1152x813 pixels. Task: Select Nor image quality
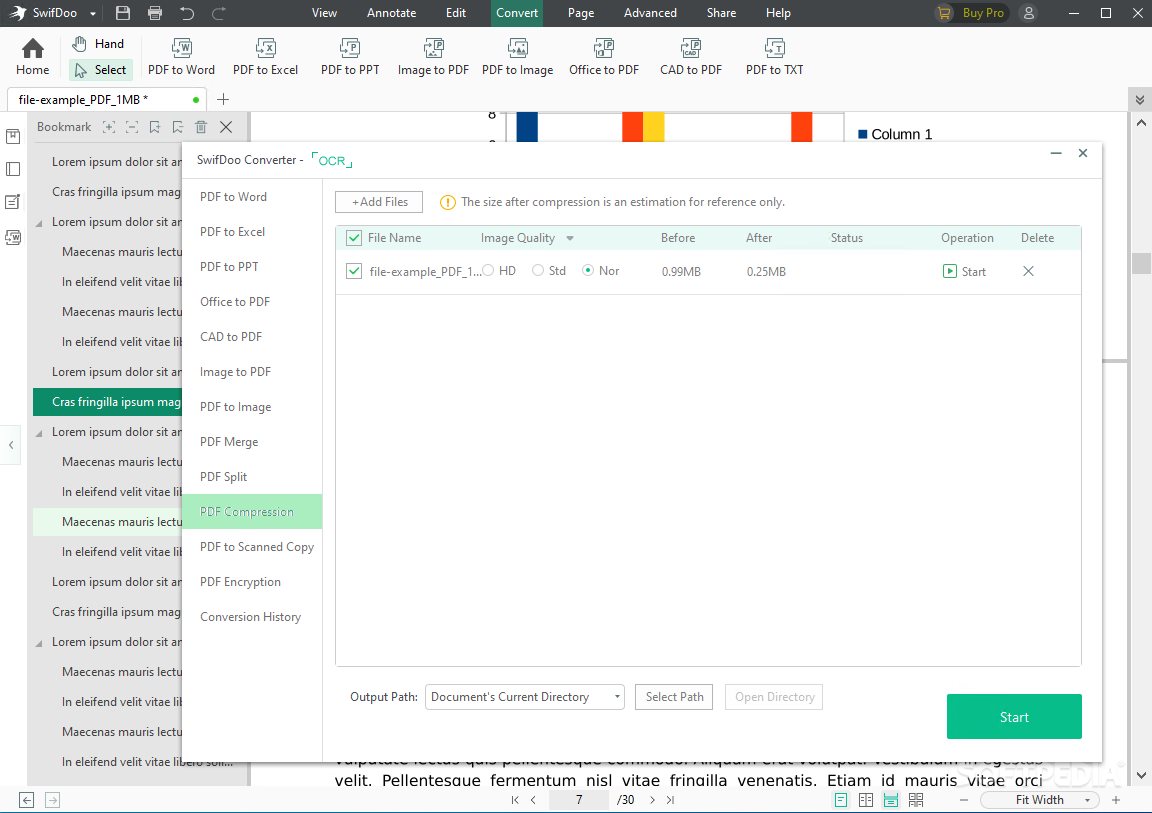pos(588,270)
